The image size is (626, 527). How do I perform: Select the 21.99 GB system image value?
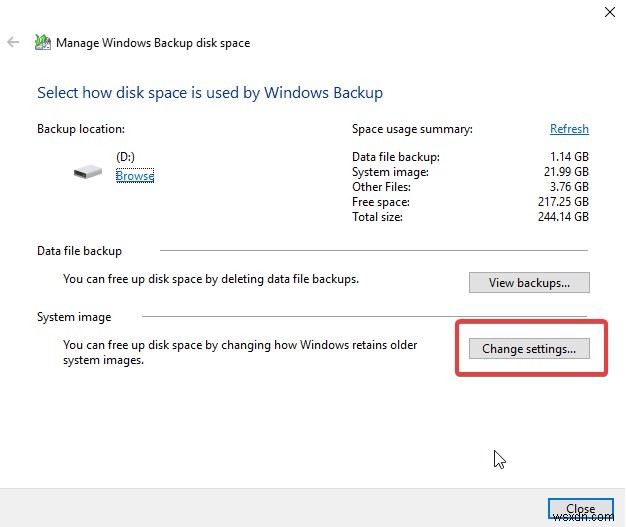[x=566, y=172]
